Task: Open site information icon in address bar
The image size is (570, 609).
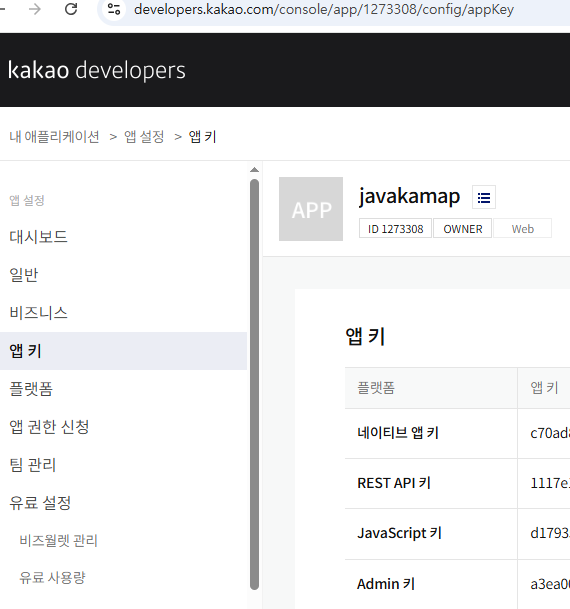Action: click(x=114, y=9)
